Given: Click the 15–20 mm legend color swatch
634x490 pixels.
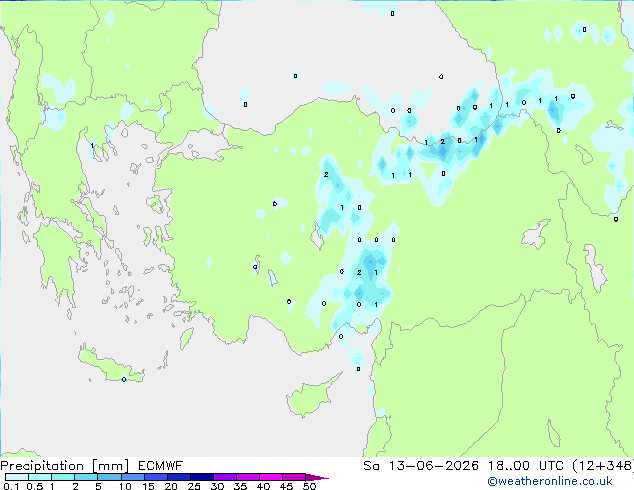Looking at the screenshot, I should click(156, 477).
